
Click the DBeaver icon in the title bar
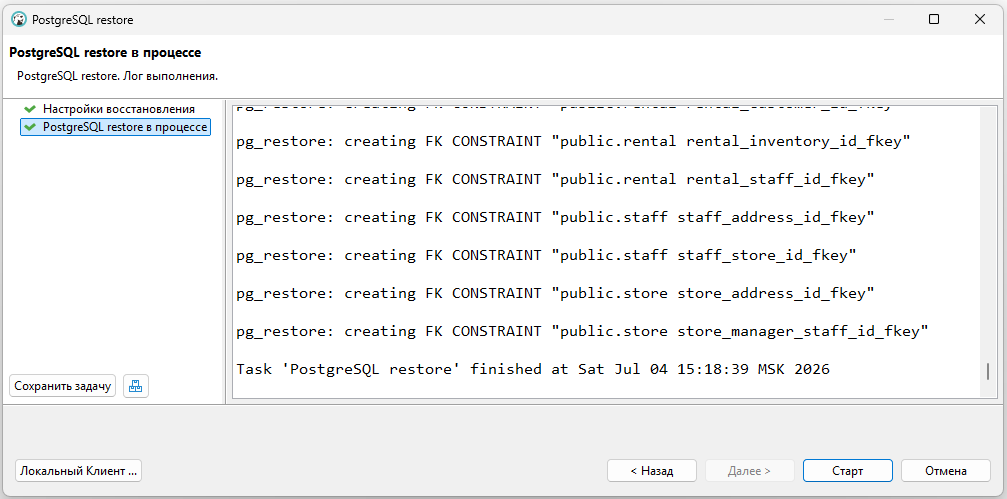pyautogui.click(x=19, y=19)
